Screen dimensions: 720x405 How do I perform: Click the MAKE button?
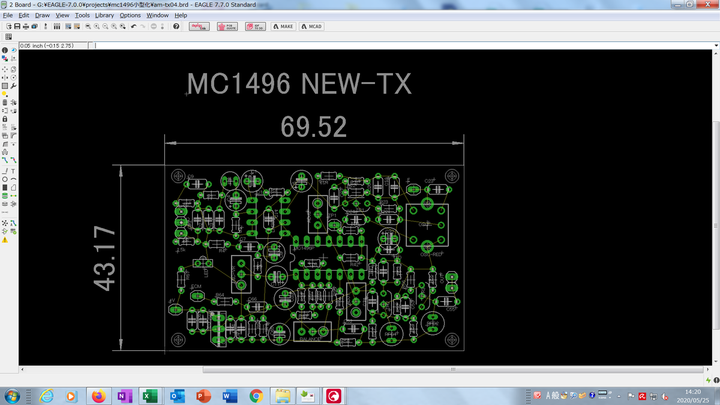coord(284,26)
